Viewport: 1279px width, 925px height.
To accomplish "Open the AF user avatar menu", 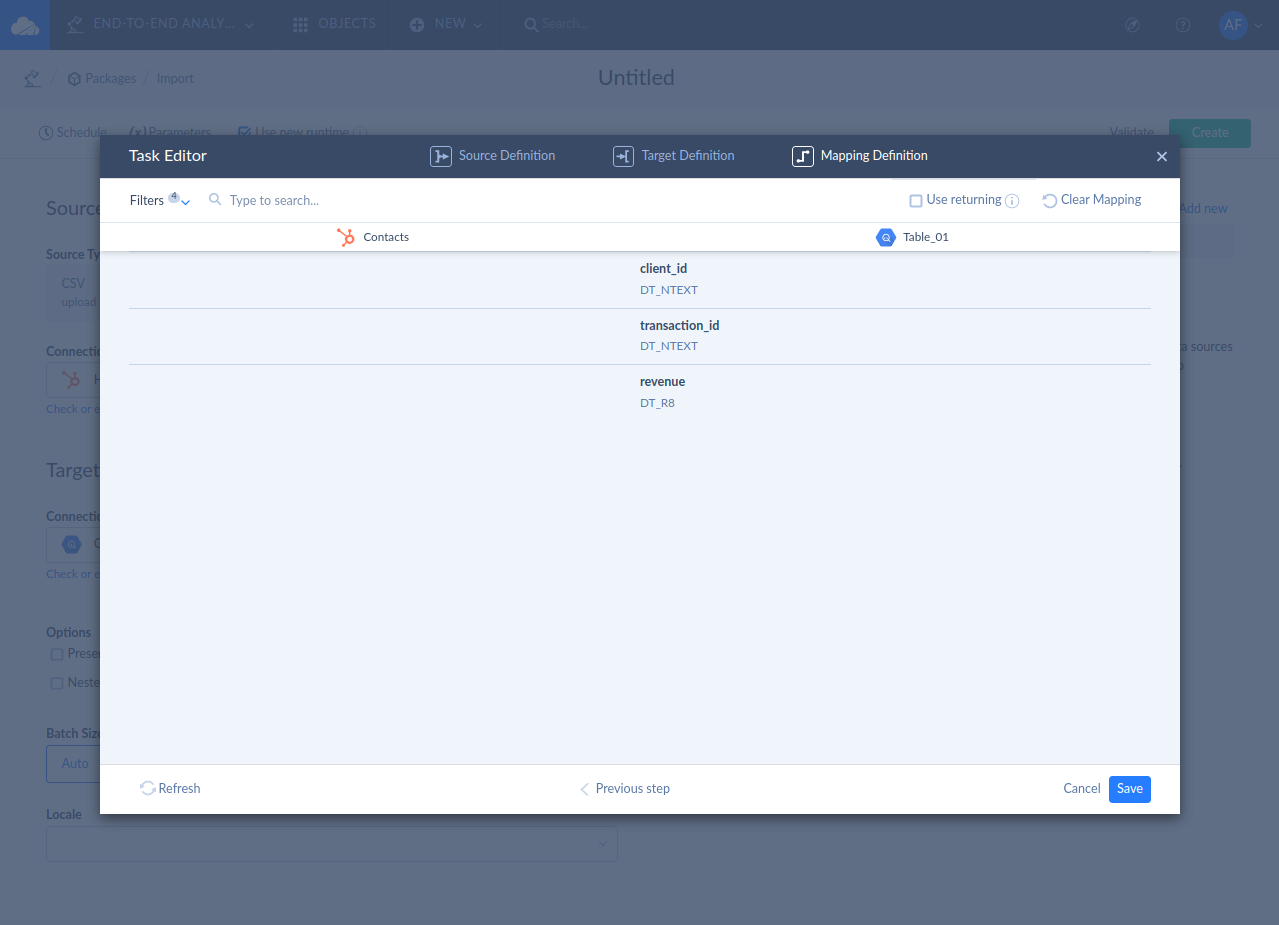I will pos(1240,25).
